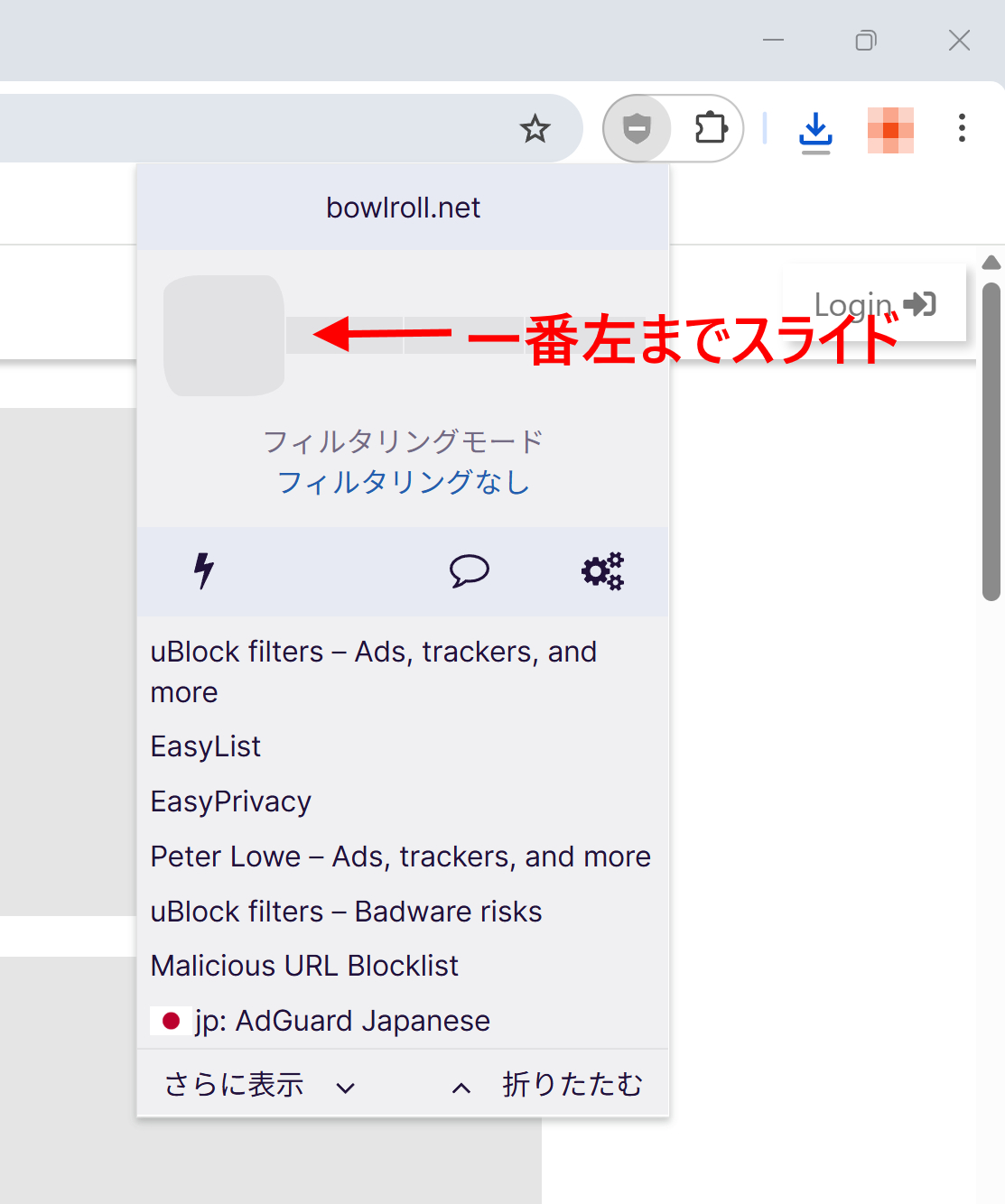Open the Extensions puzzle-piece menu
The height and width of the screenshot is (1204, 1005).
[711, 128]
